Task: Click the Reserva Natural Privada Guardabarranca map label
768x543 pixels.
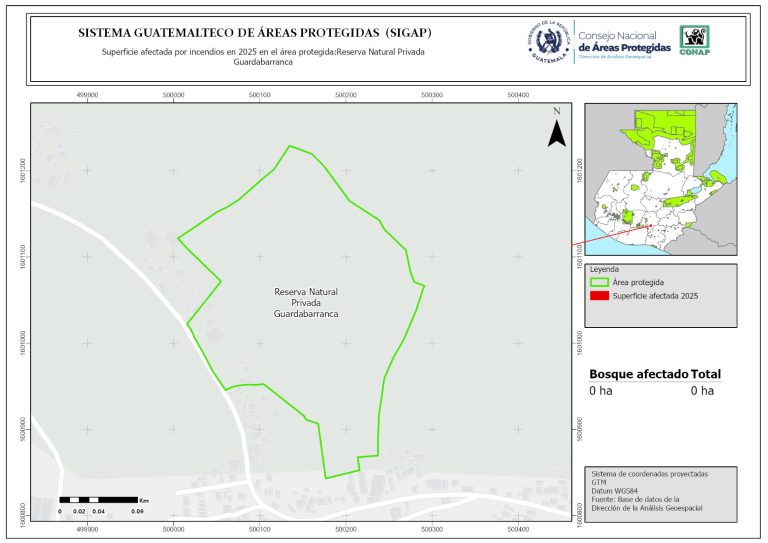Action: (x=306, y=302)
